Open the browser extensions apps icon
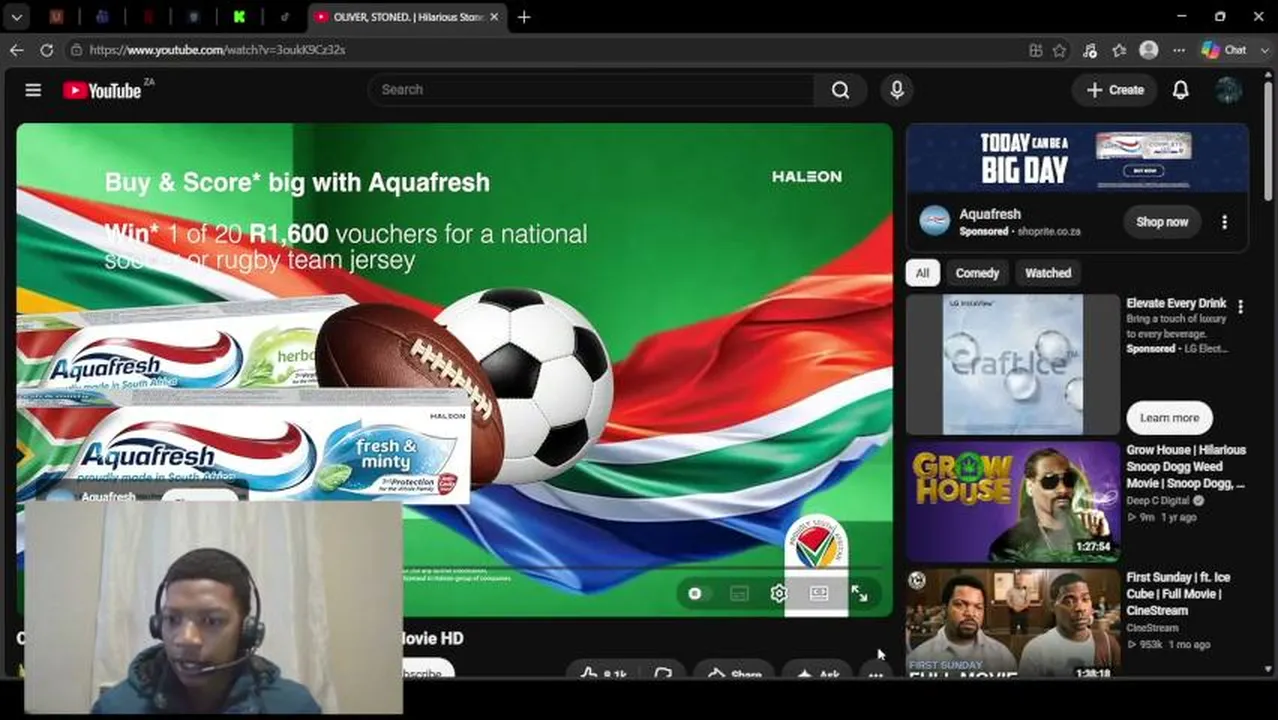The width and height of the screenshot is (1278, 720). (x=1035, y=50)
